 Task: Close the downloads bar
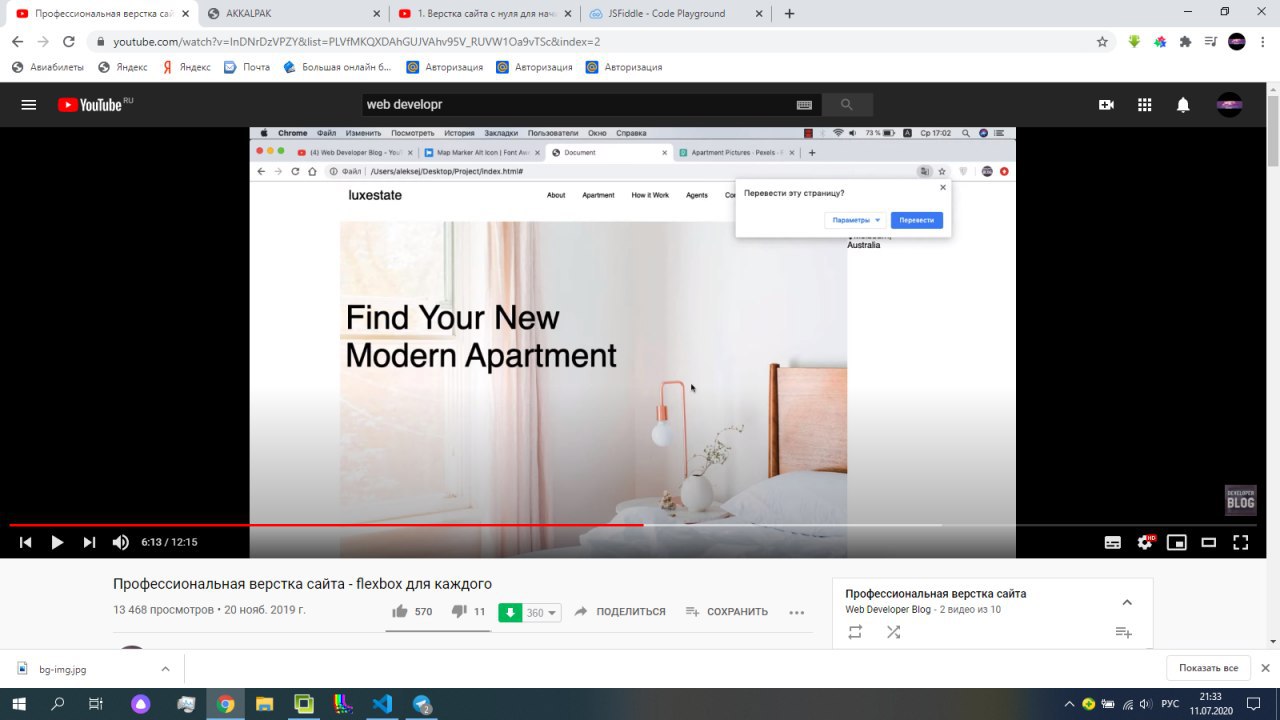pos(1265,668)
